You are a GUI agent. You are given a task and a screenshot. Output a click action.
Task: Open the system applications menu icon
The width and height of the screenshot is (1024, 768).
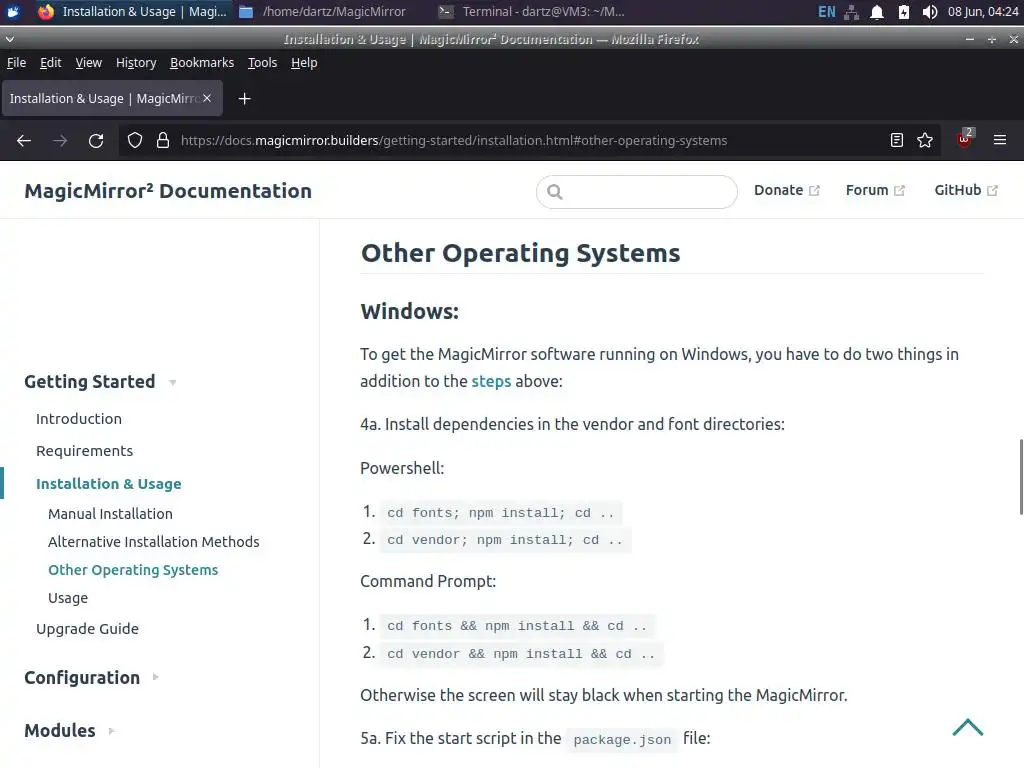click(x=12, y=12)
